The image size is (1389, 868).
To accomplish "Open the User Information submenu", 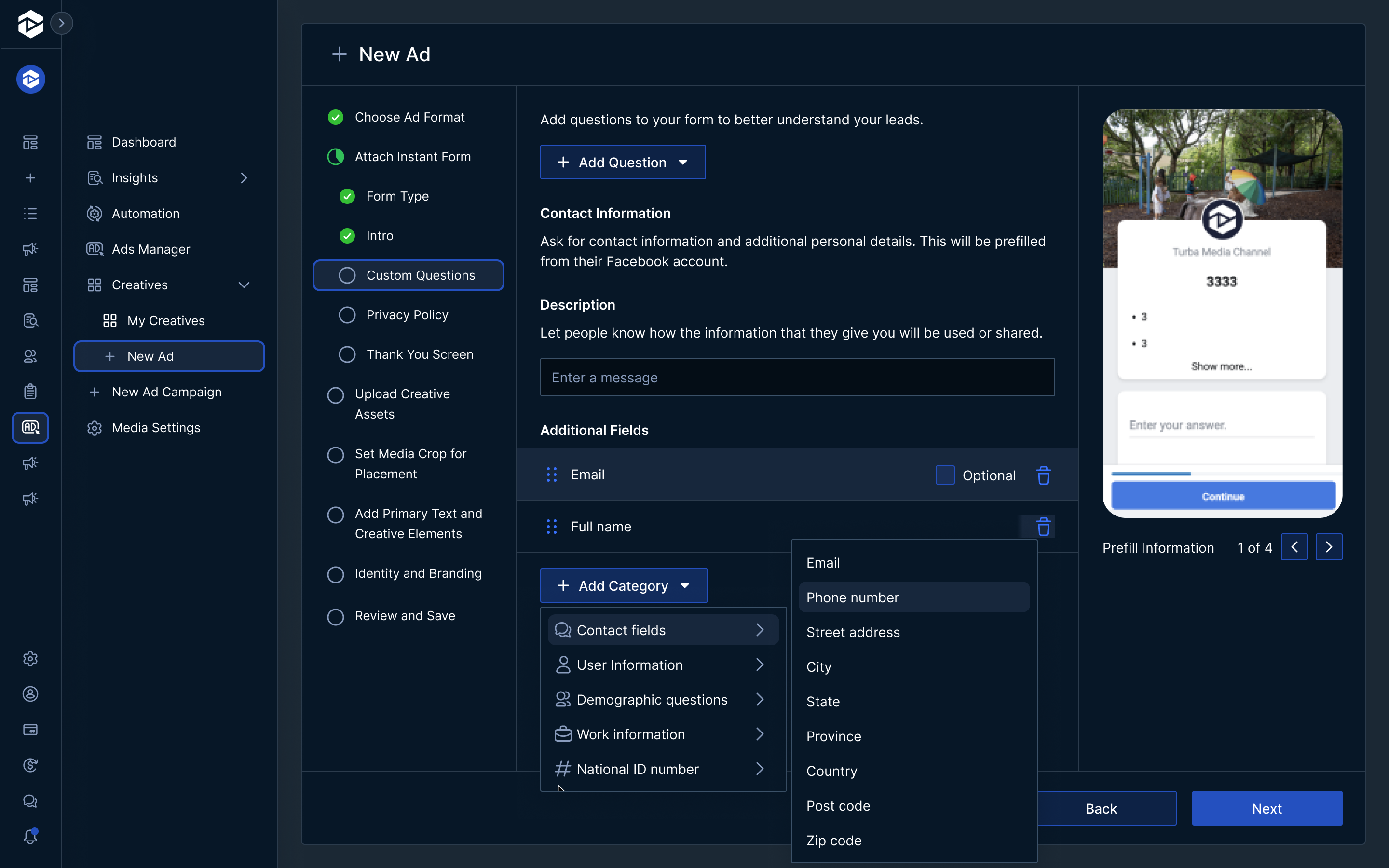I will coord(630,665).
